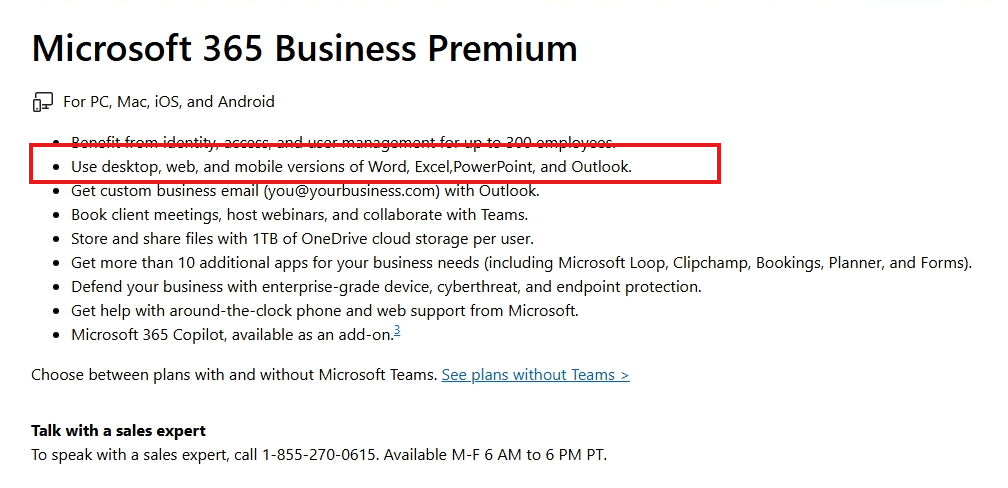Image resolution: width=1008 pixels, height=488 pixels.
Task: Click the Teams client meetings bullet
Action: 300,215
